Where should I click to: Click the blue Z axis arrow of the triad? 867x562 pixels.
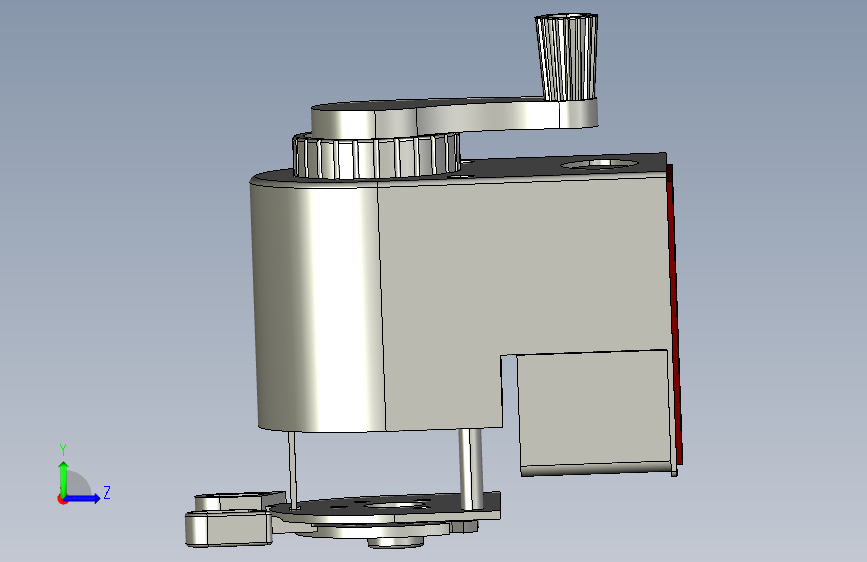pyautogui.click(x=83, y=498)
